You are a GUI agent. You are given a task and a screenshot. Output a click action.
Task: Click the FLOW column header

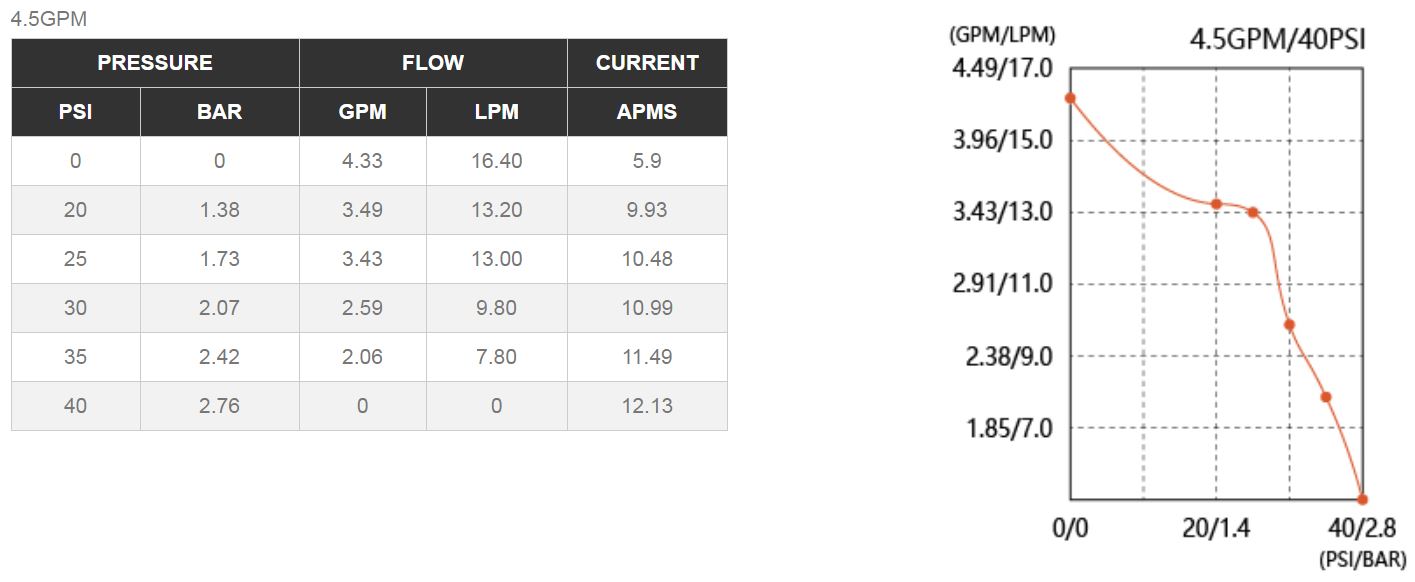433,63
